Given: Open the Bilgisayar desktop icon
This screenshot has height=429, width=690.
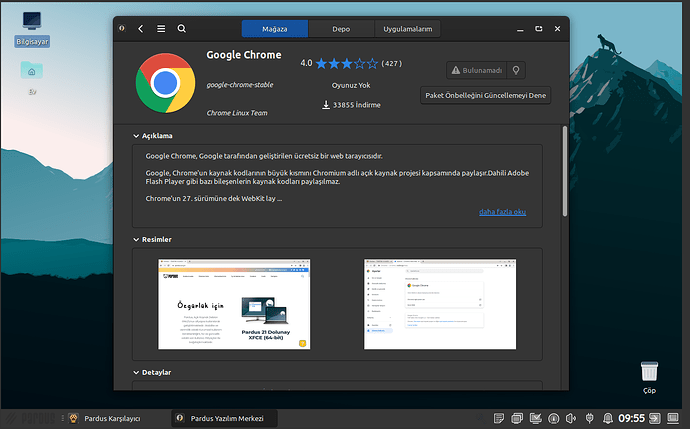Looking at the screenshot, I should pyautogui.click(x=32, y=26).
